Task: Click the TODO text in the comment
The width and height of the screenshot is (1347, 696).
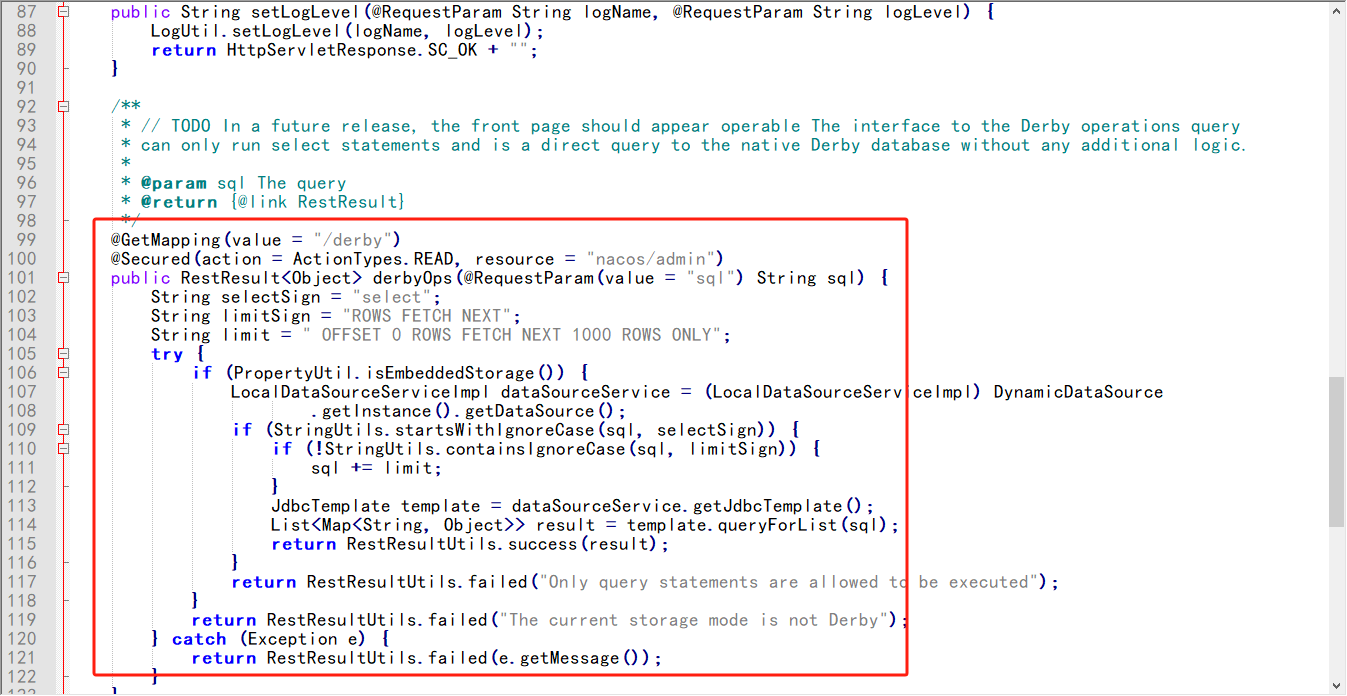Action: pos(192,126)
